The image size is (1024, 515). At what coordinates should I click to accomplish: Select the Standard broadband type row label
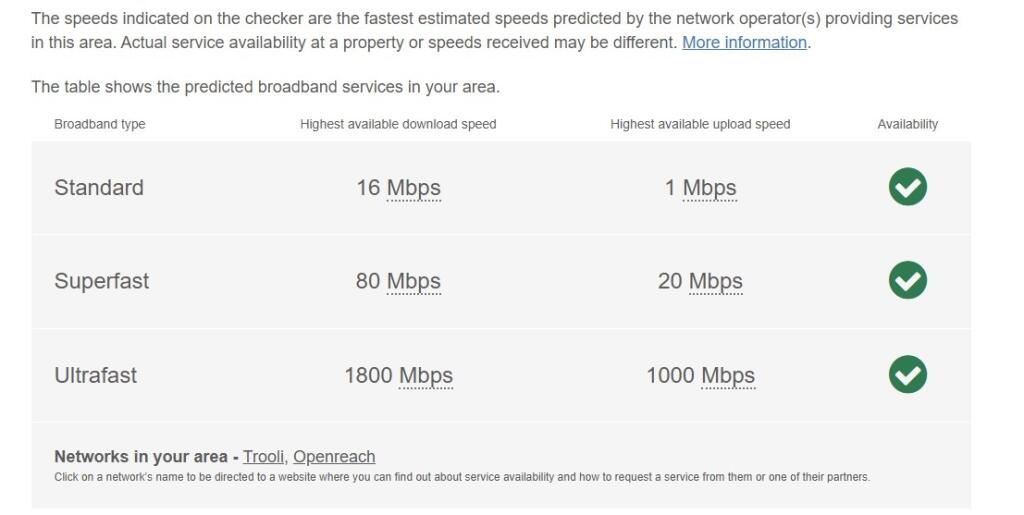(99, 187)
